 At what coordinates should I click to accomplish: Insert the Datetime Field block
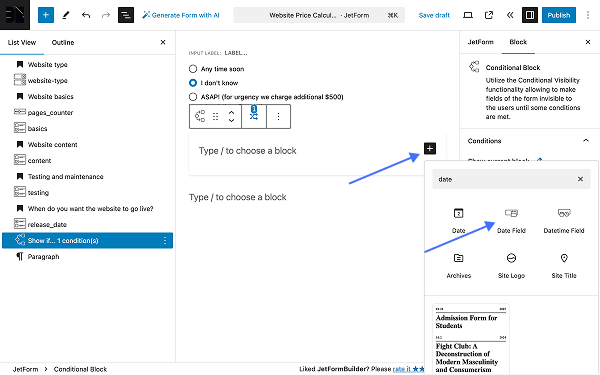click(x=564, y=221)
